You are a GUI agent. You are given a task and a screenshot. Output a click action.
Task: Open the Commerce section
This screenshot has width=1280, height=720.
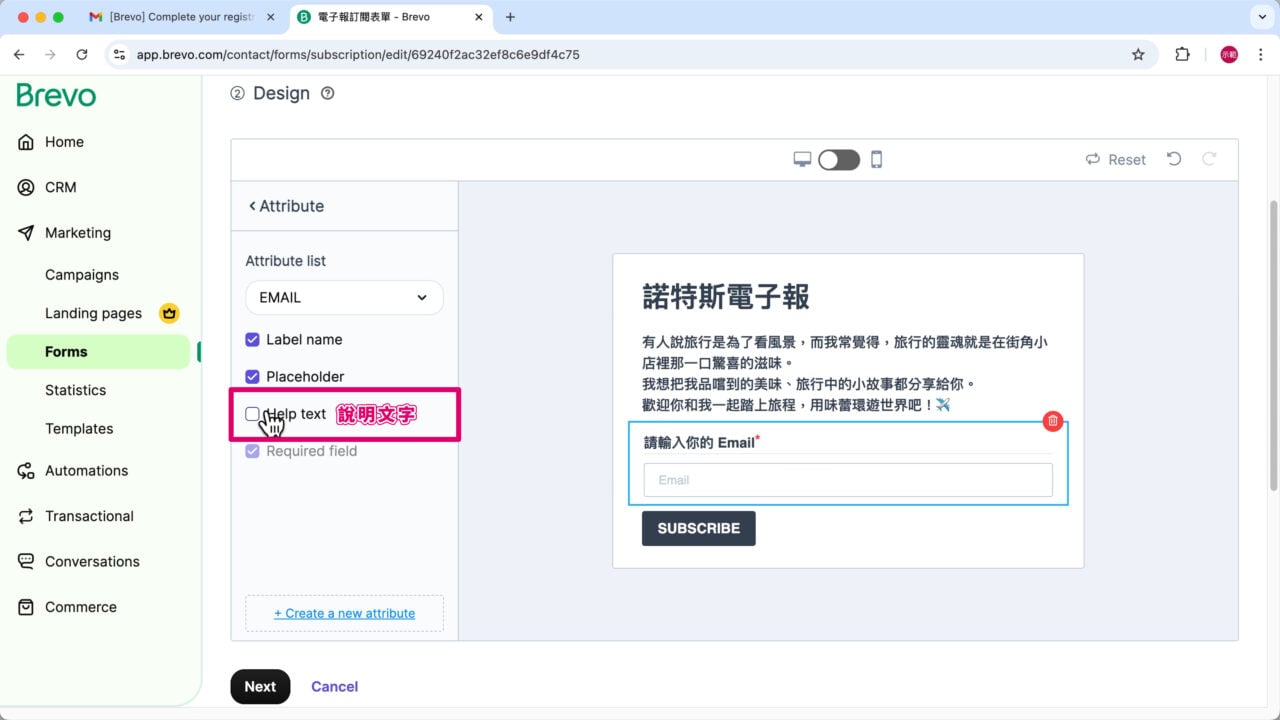point(80,607)
